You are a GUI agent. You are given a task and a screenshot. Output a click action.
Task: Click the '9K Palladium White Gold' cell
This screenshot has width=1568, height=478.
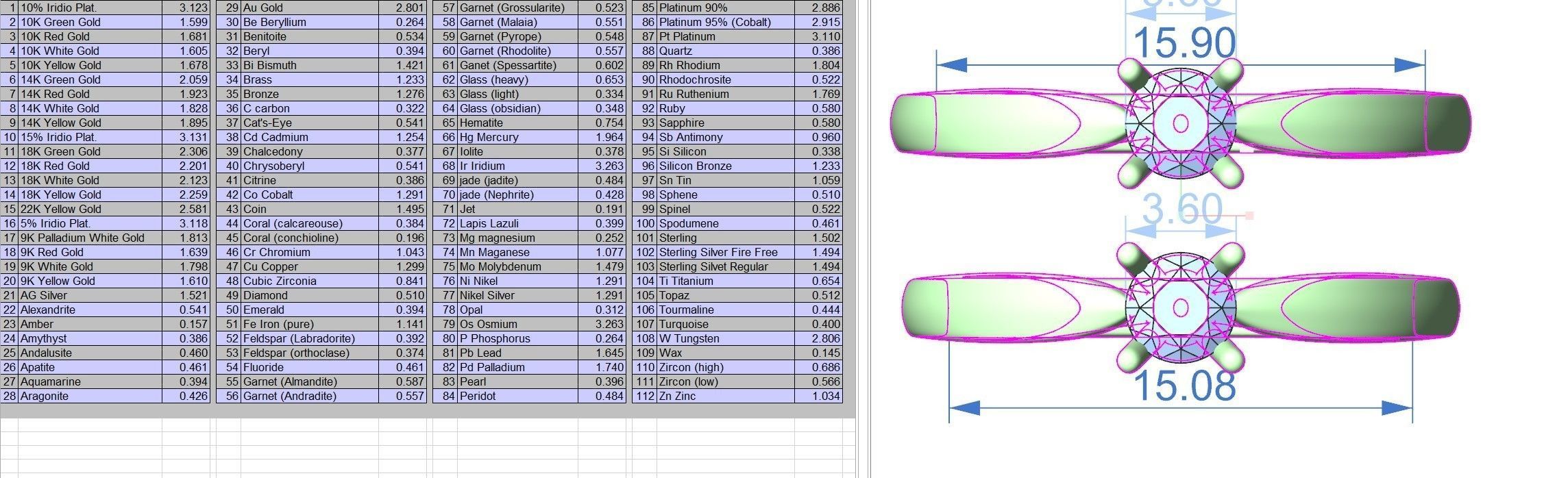tap(90, 238)
